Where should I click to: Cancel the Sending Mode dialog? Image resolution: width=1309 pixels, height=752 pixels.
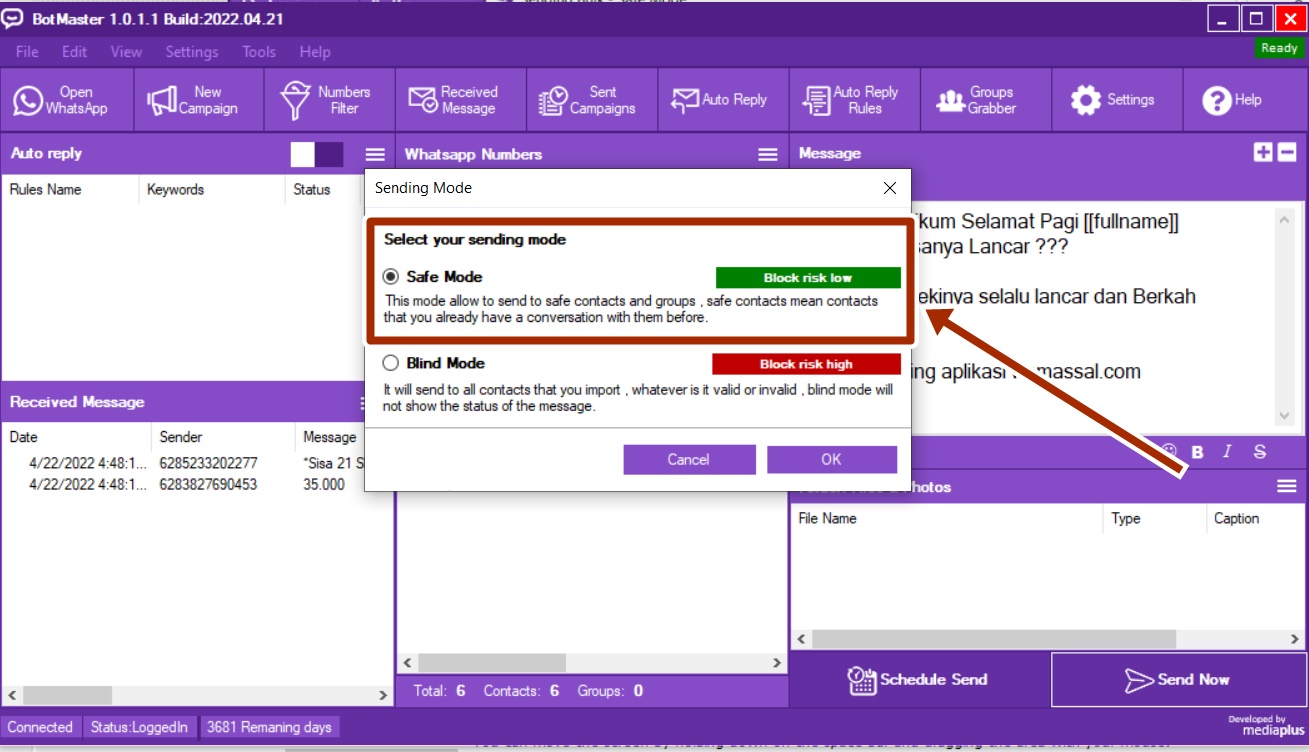pos(689,460)
